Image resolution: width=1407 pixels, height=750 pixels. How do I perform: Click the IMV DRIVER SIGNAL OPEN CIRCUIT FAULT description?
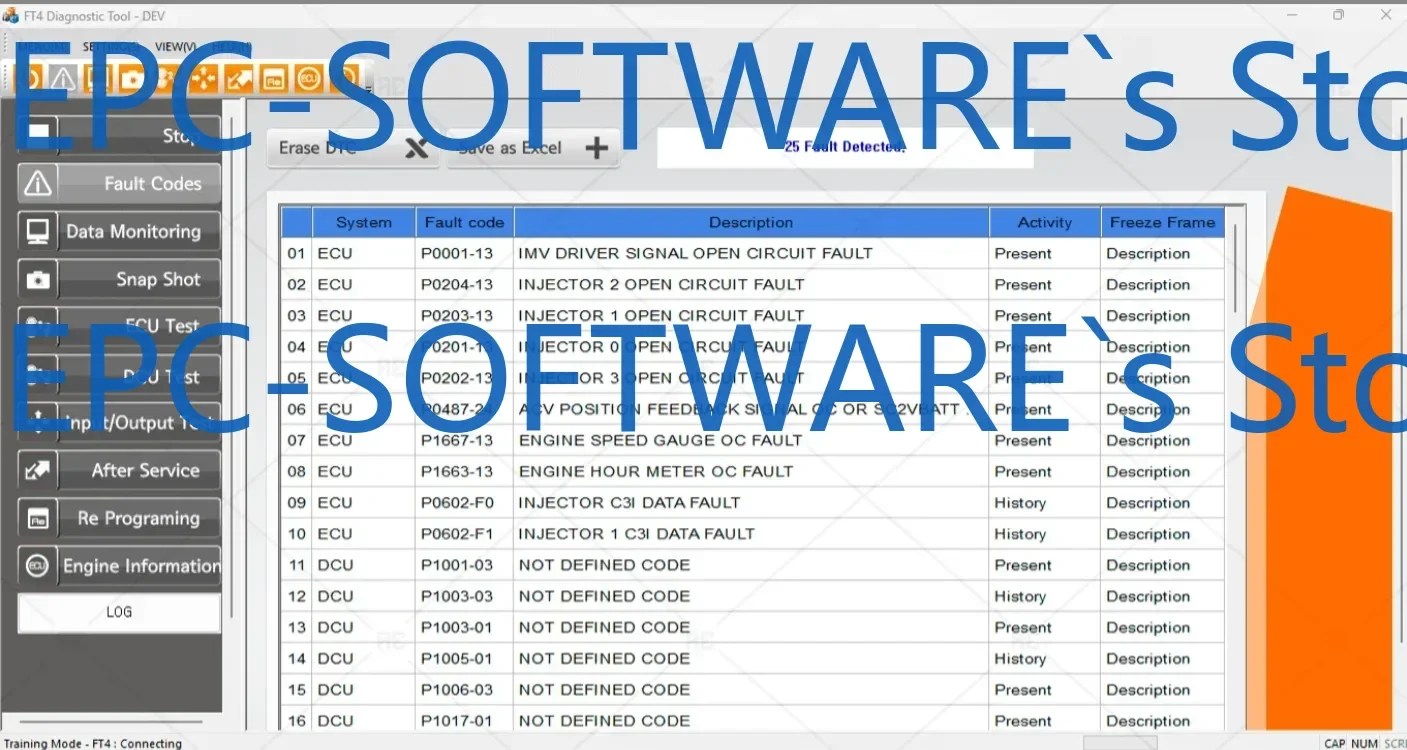pyautogui.click(x=695, y=253)
